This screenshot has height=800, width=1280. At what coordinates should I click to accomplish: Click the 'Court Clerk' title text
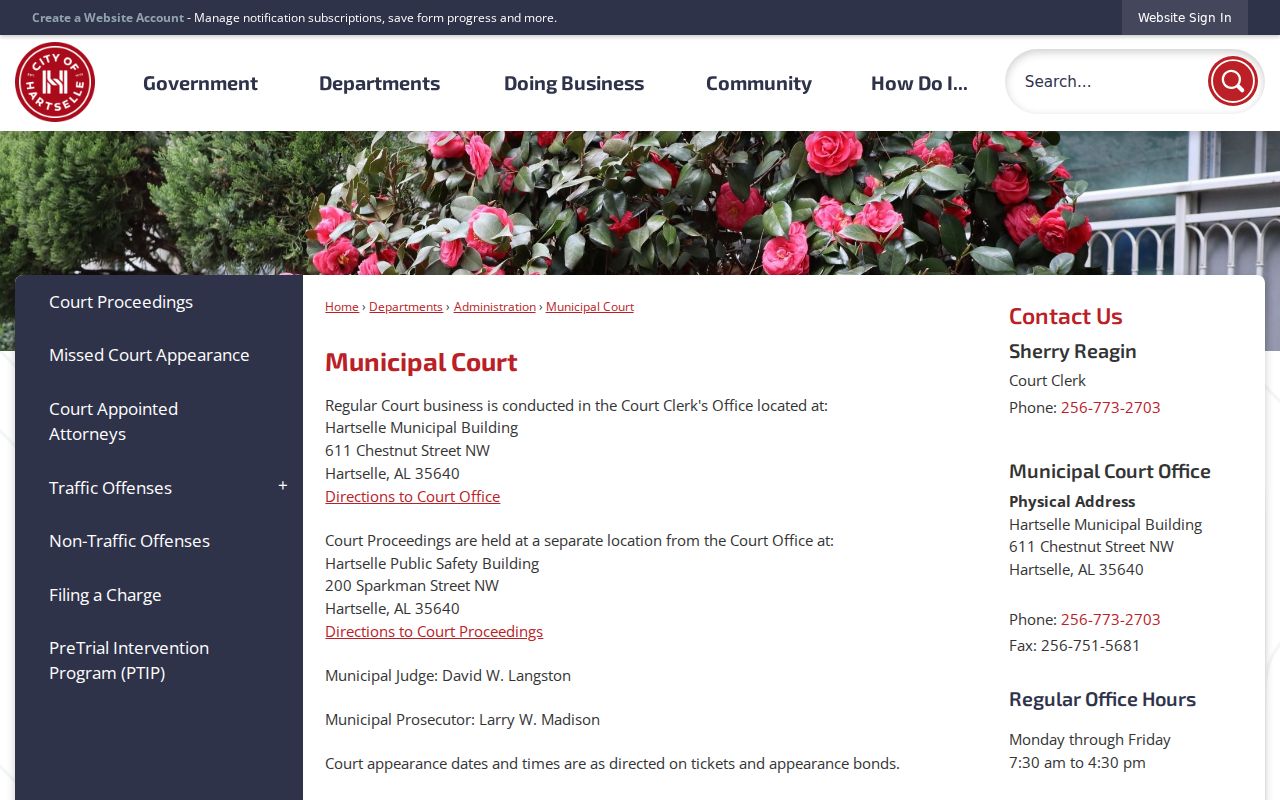1047,380
